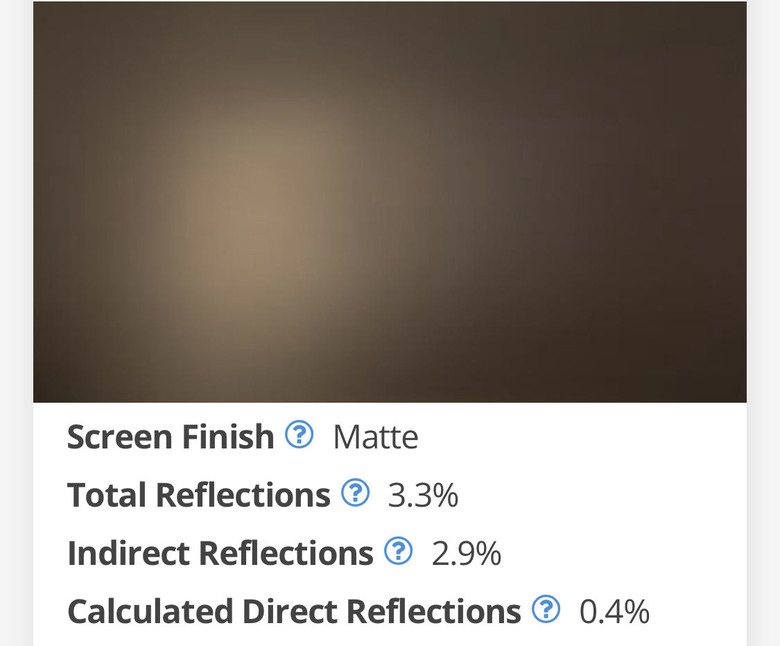The image size is (780, 646).
Task: Click empty white space right of 3.3%
Action: pyautogui.click(x=602, y=495)
